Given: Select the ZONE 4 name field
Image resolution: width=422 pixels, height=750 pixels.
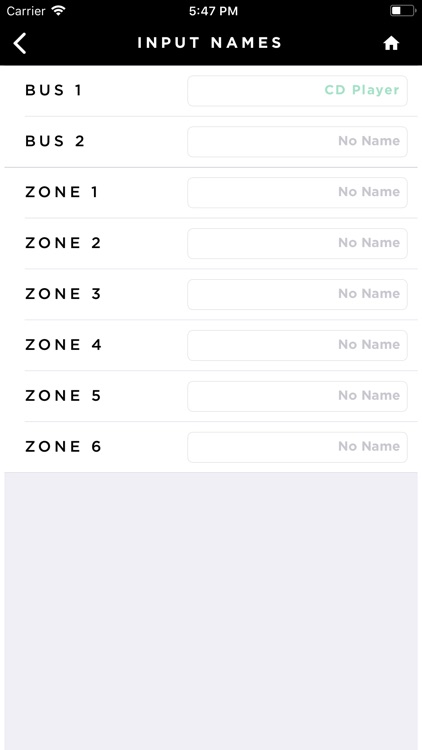Looking at the screenshot, I should coord(297,345).
